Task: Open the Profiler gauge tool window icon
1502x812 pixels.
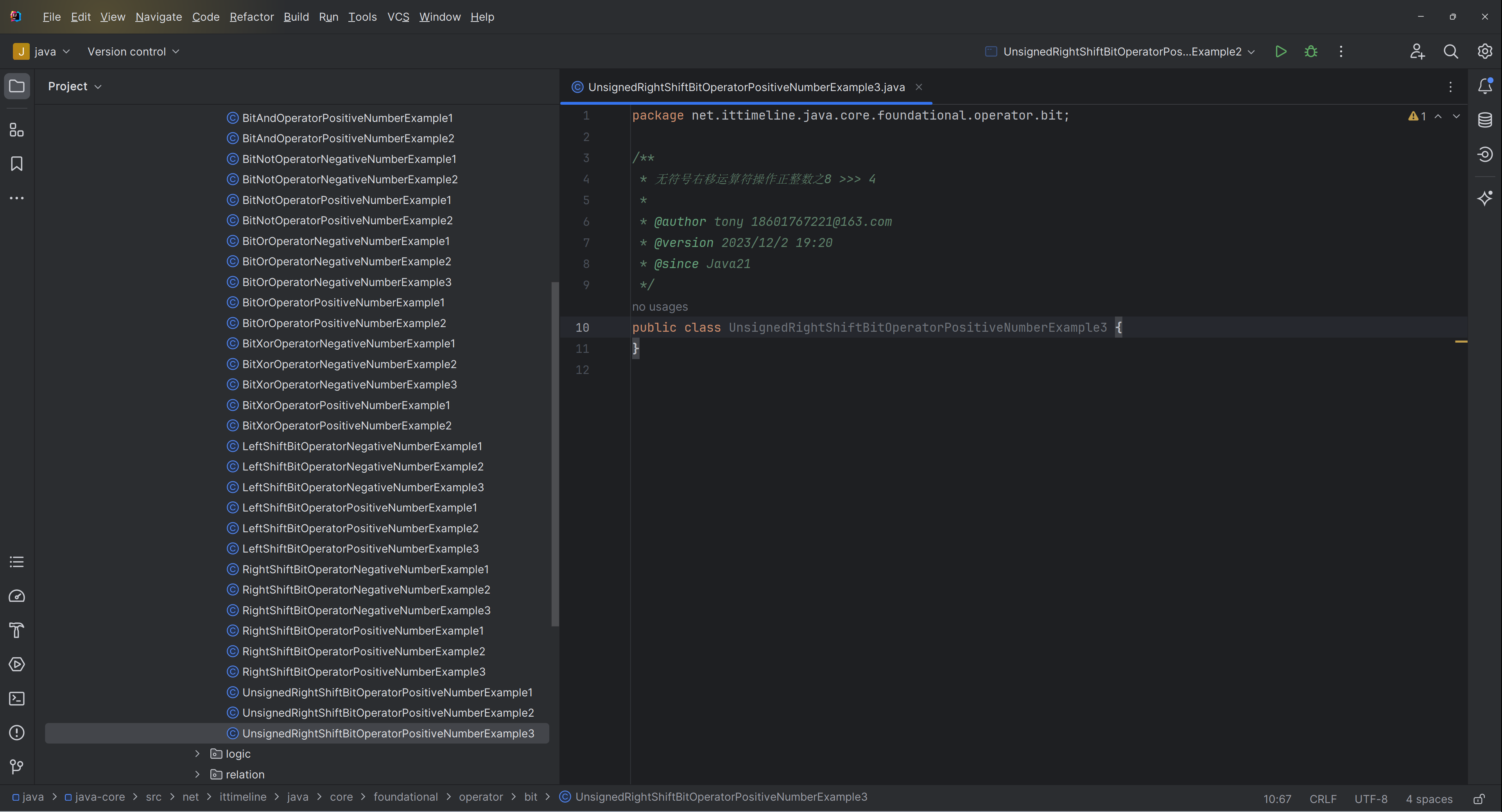Action: pyautogui.click(x=17, y=596)
